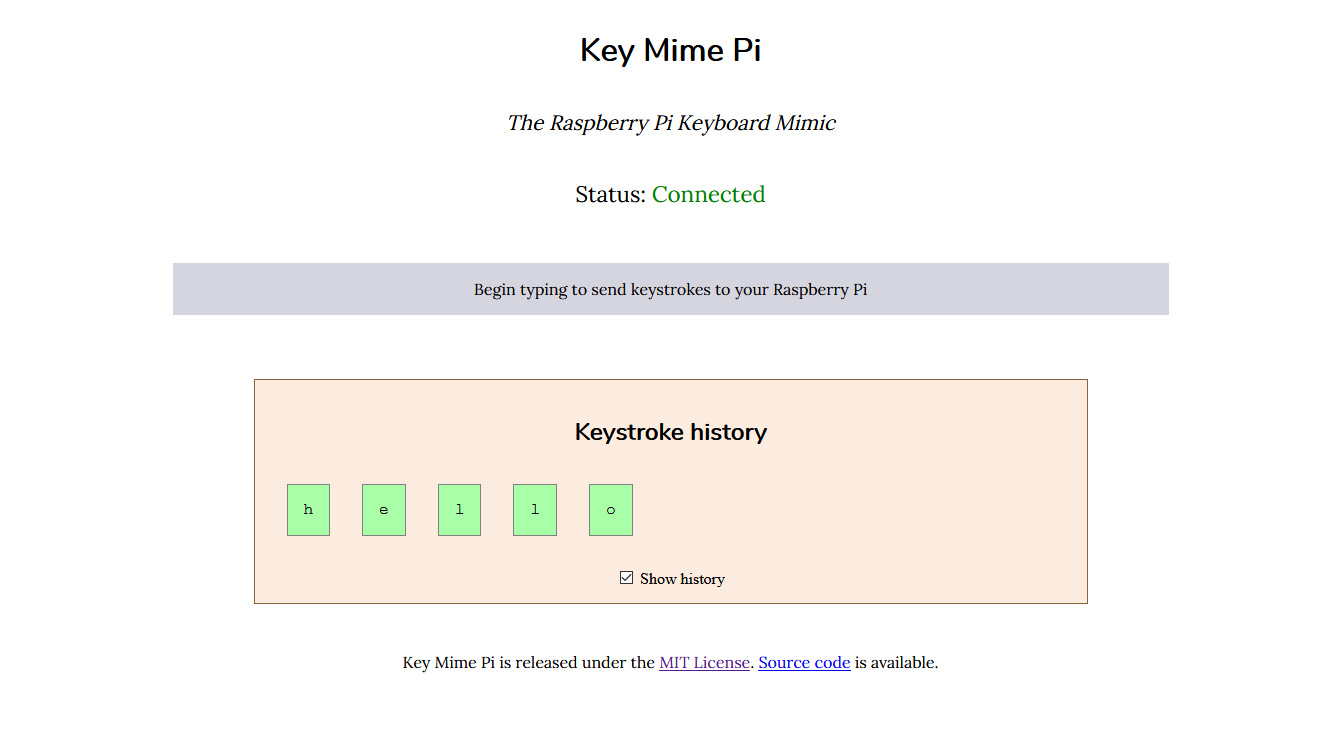Click 'The Raspberry Pi Keyboard Mimic' subtitle
Screen dimensions: 1341x754
(671, 123)
